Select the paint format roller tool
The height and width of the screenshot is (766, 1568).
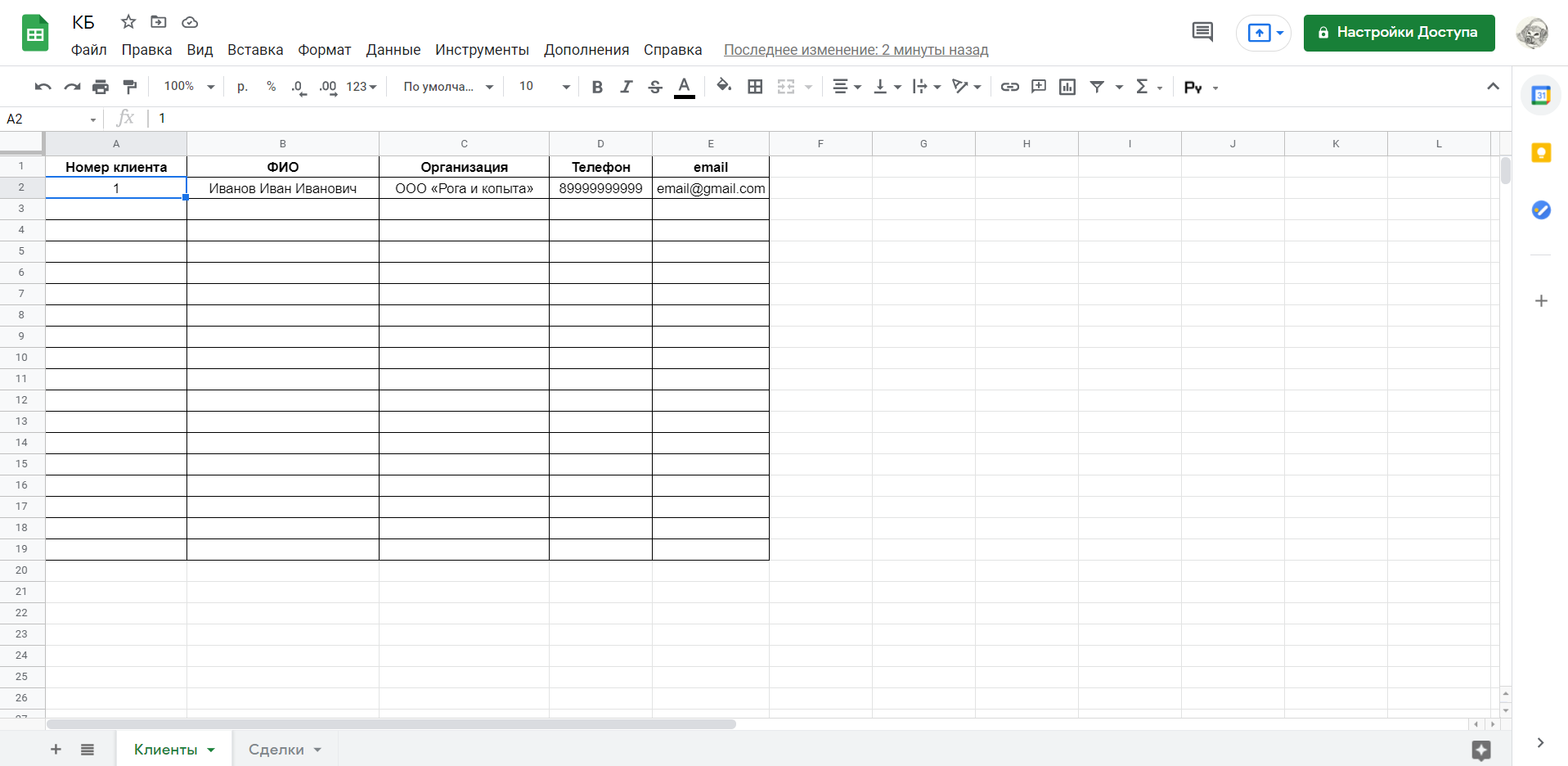[129, 87]
